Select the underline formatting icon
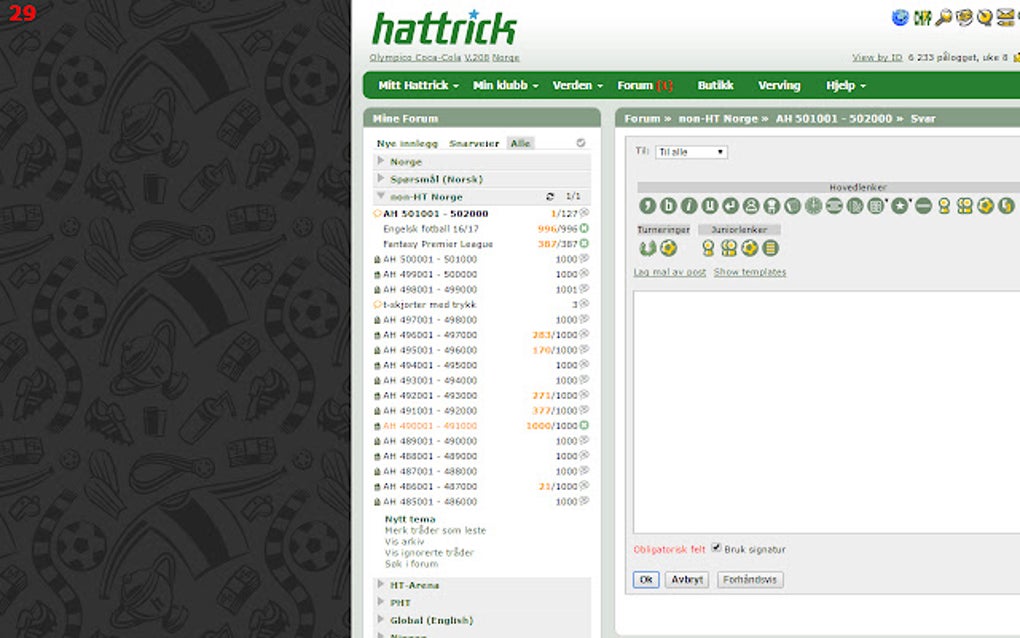 [712, 206]
